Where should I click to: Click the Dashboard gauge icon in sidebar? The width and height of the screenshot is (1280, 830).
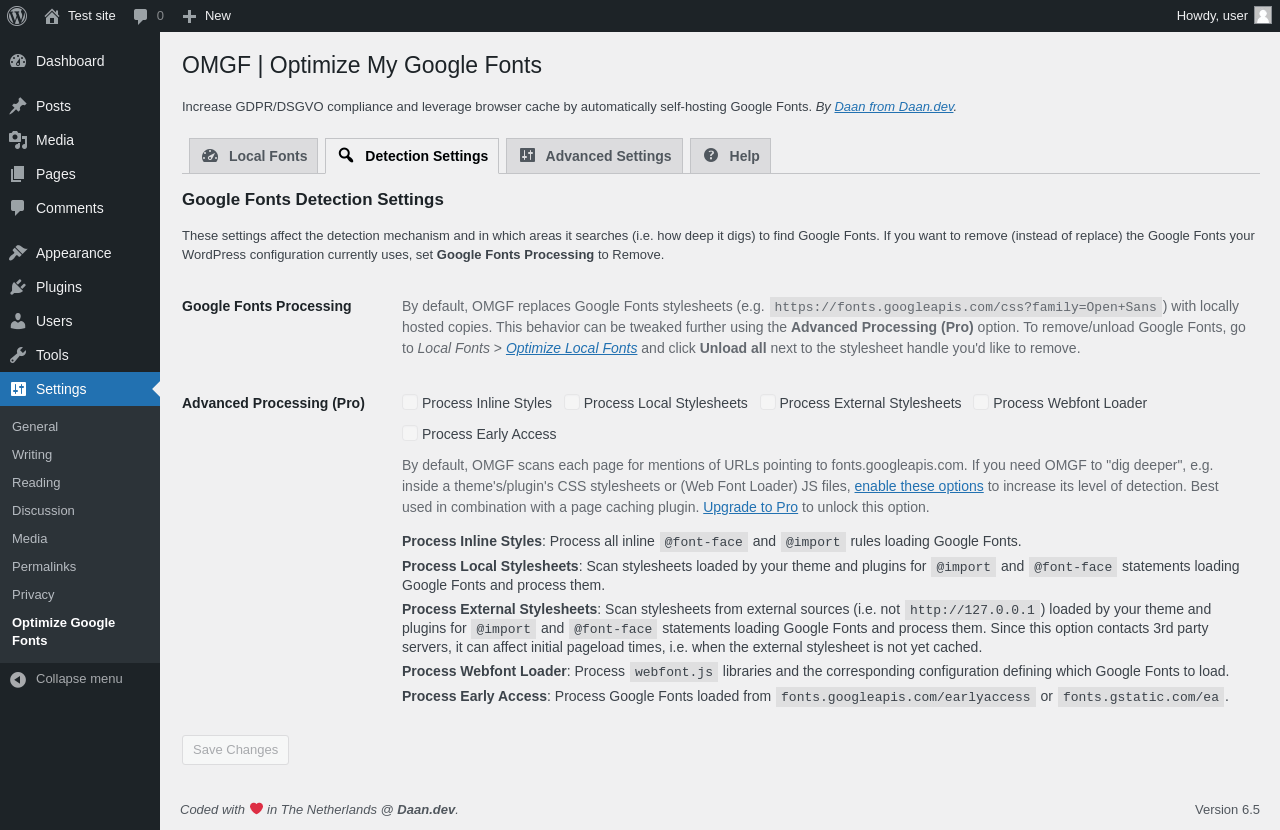(x=18, y=61)
